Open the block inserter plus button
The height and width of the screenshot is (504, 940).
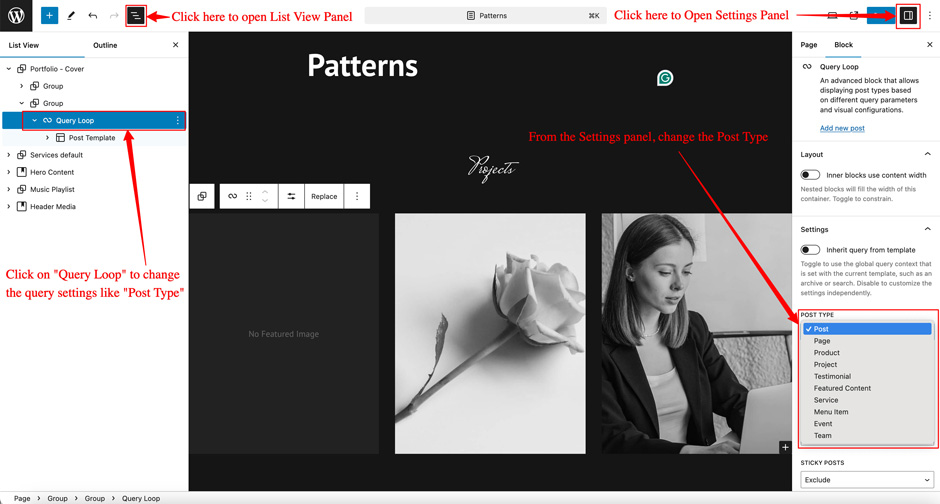click(x=49, y=16)
